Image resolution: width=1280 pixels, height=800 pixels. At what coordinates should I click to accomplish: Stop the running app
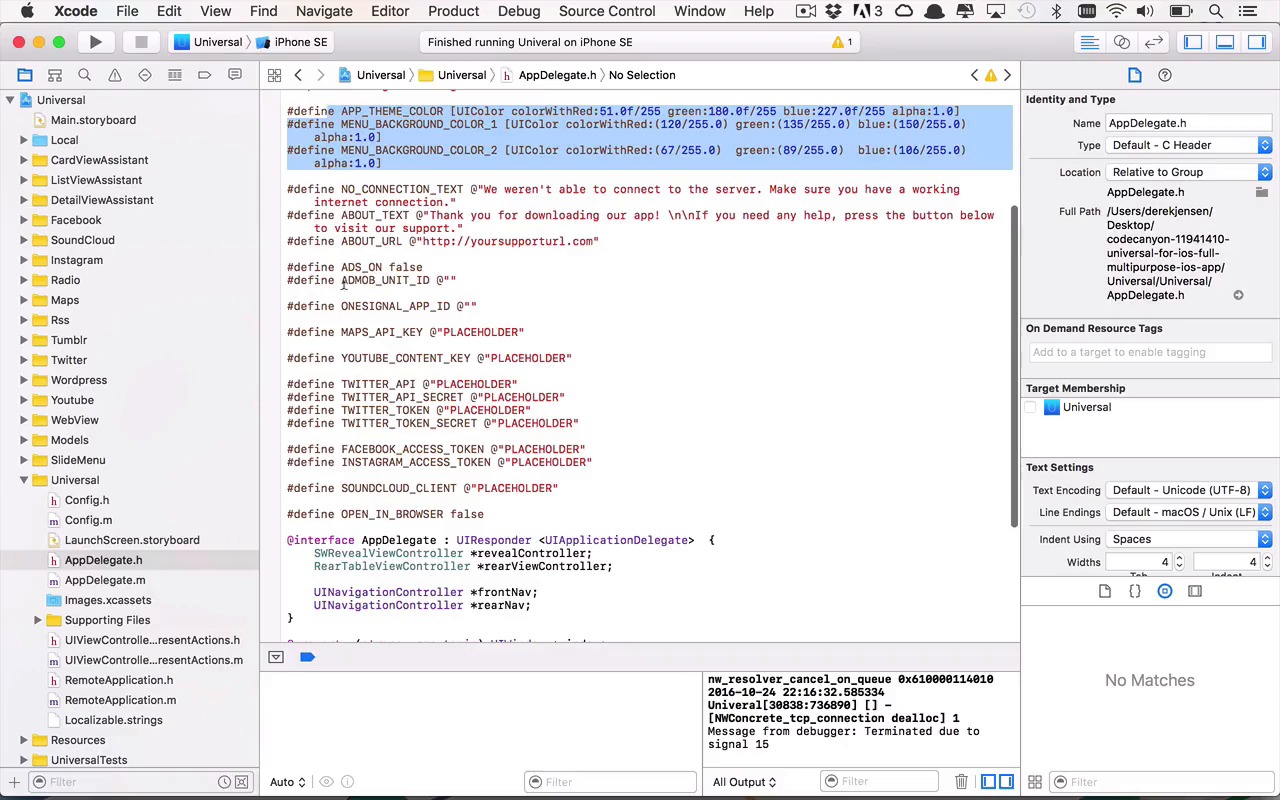141,42
